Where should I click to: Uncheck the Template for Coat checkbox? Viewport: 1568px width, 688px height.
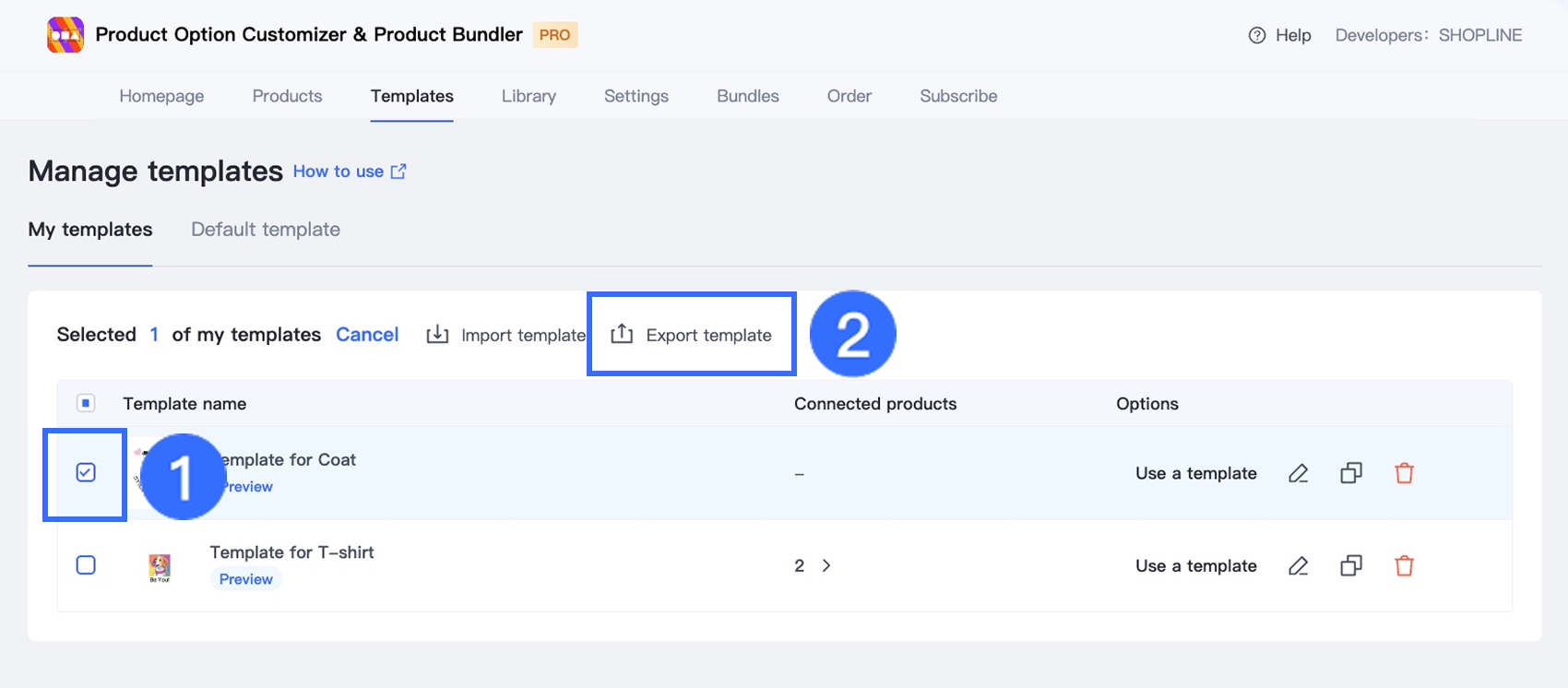click(86, 473)
